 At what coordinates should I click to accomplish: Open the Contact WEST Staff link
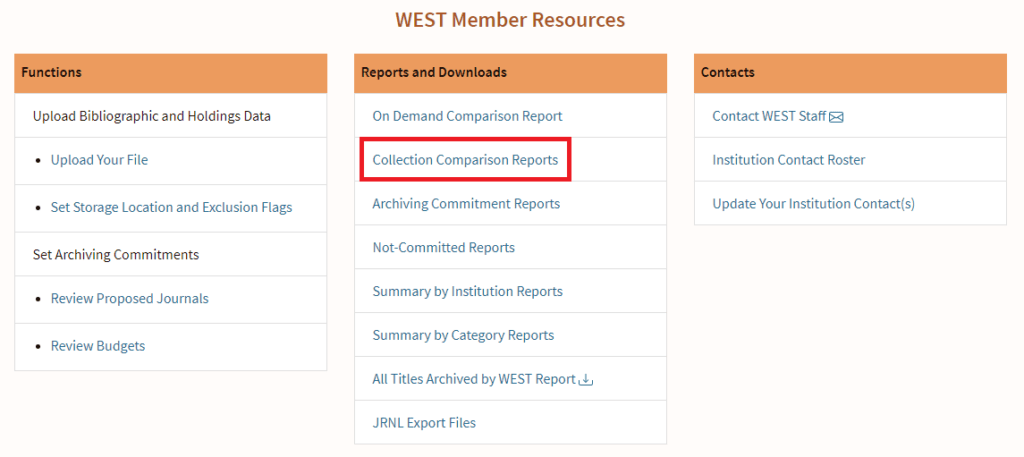pyautogui.click(x=769, y=116)
